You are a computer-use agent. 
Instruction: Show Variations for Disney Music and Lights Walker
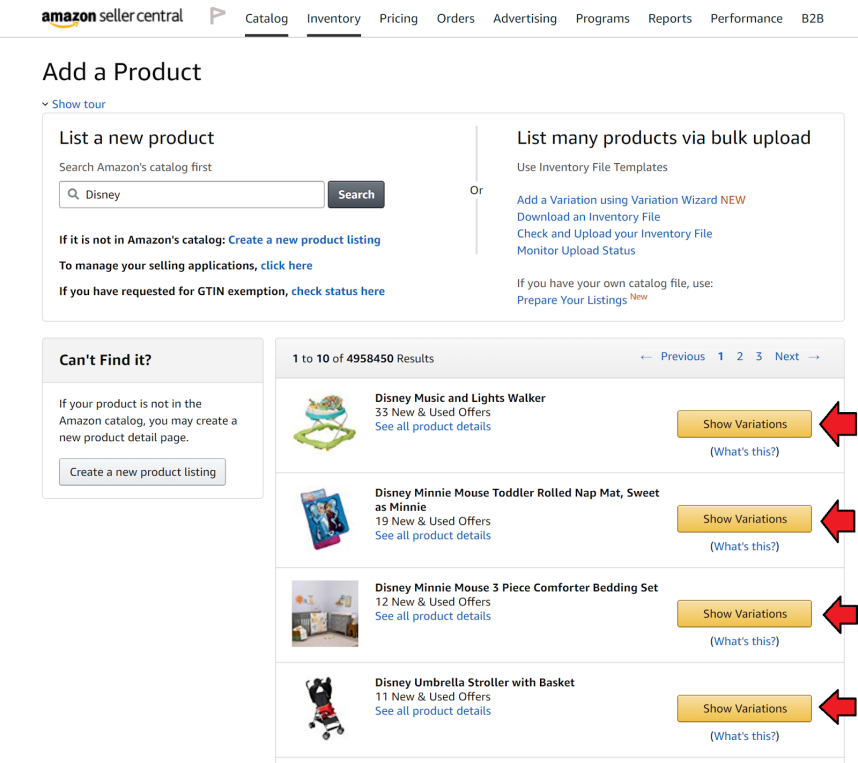point(744,424)
